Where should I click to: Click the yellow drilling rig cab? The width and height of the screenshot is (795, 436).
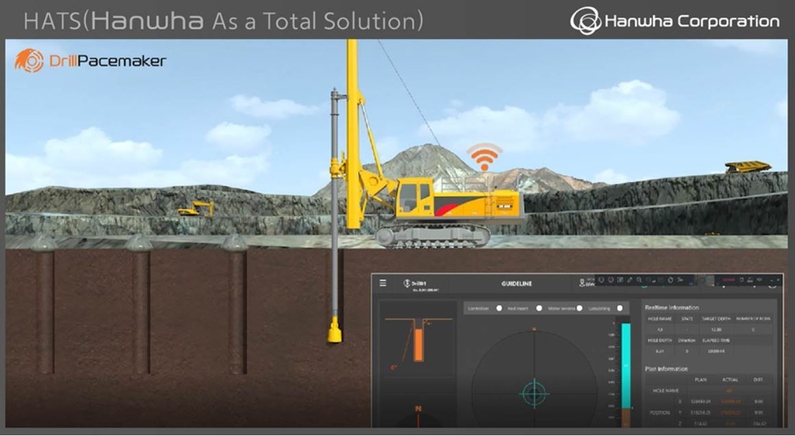point(416,198)
